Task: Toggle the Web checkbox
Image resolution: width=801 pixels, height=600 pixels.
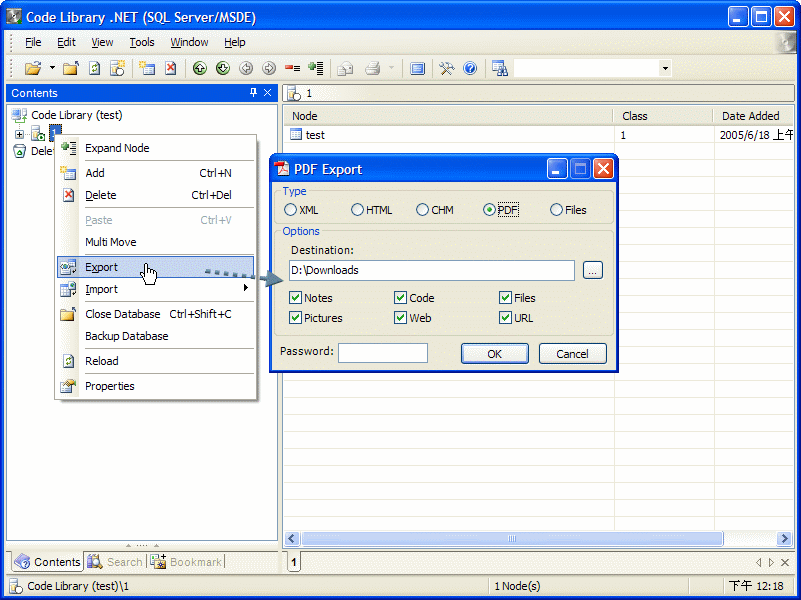Action: (400, 318)
